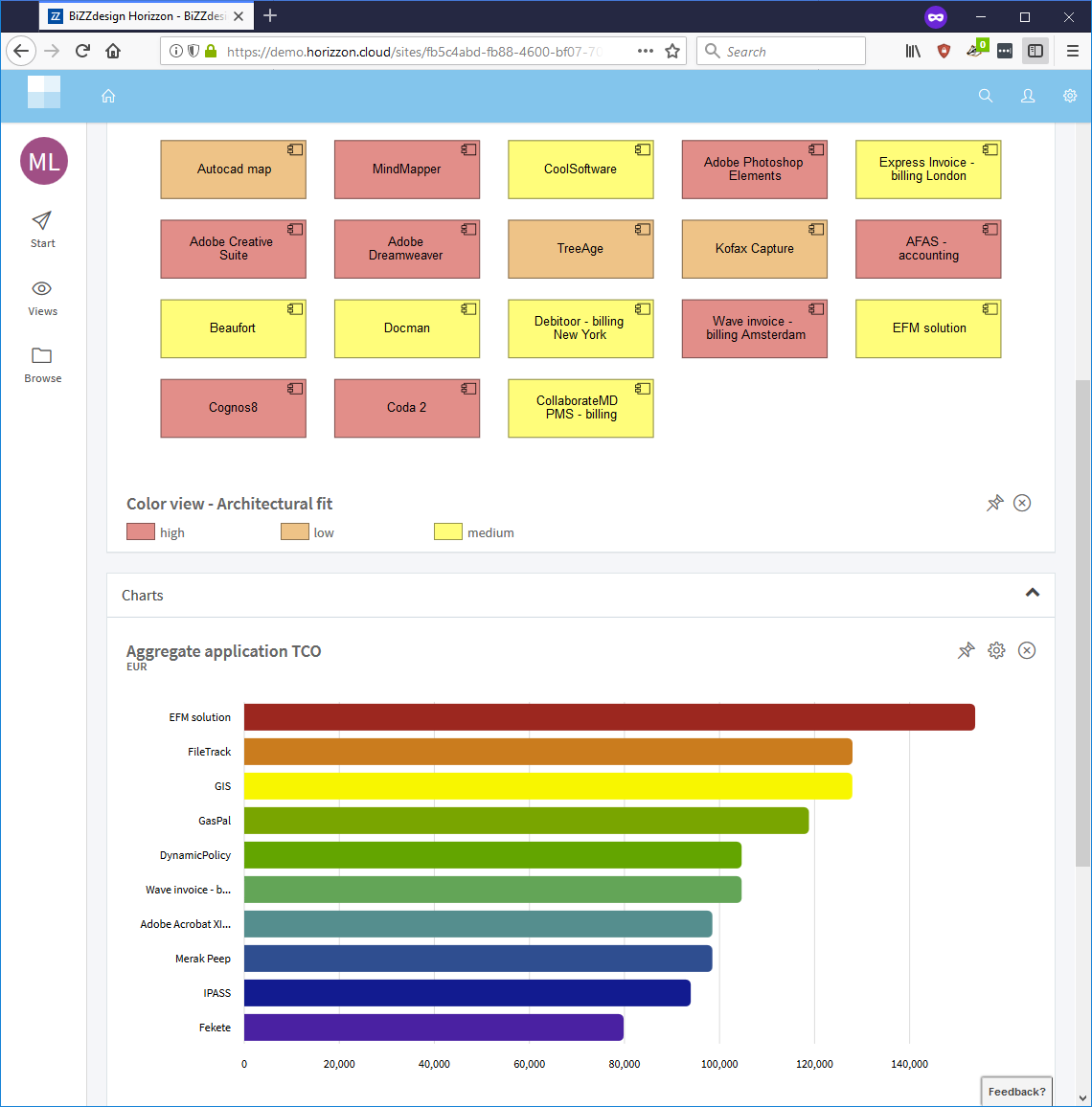Show site security padlock info
The image size is (1092, 1107).
point(211,51)
